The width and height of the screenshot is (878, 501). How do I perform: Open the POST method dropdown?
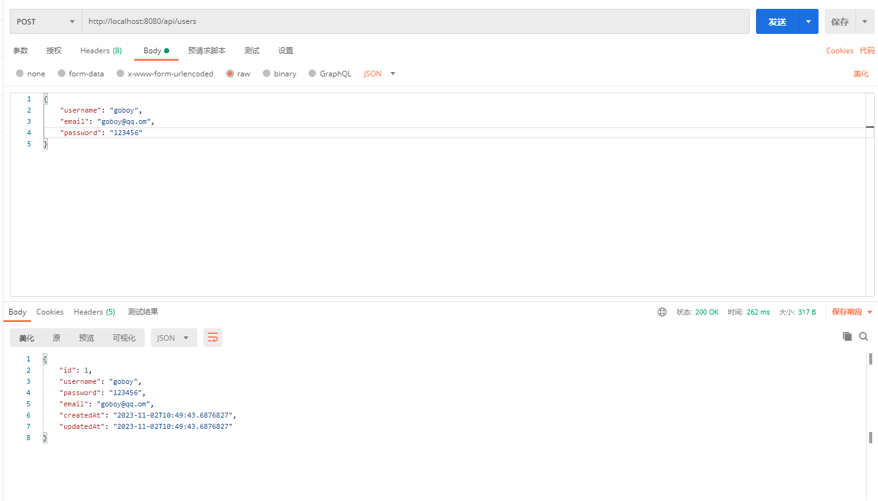click(45, 21)
